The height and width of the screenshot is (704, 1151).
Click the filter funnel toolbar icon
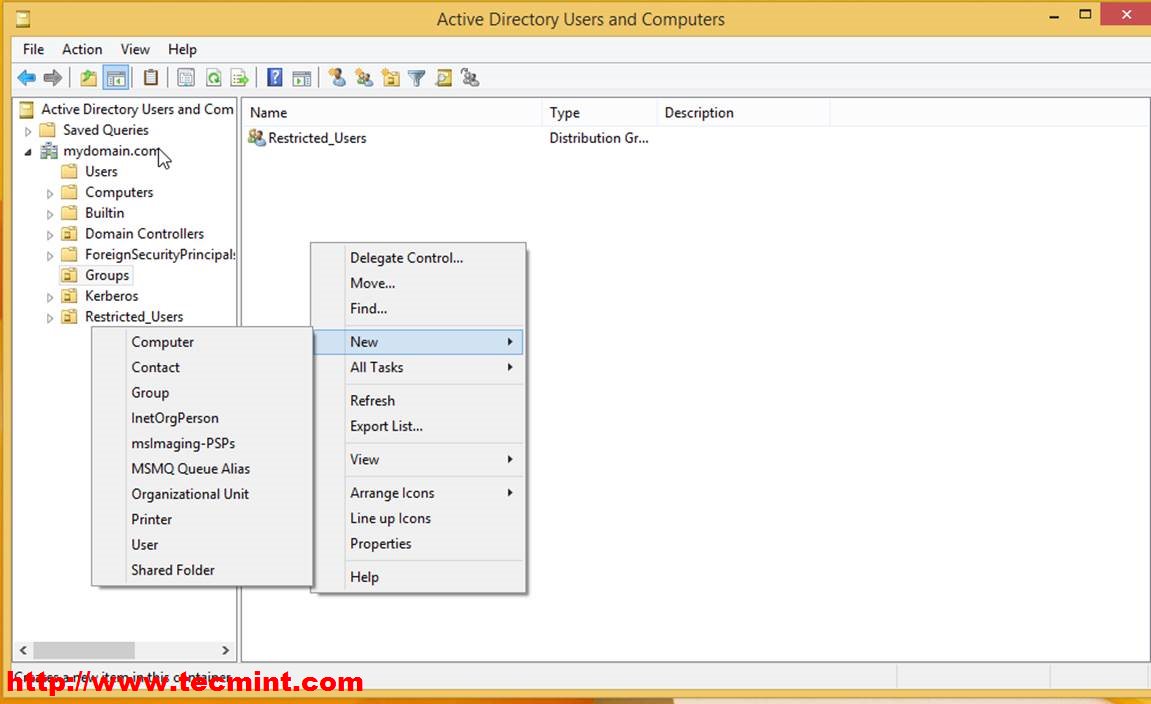coord(417,78)
